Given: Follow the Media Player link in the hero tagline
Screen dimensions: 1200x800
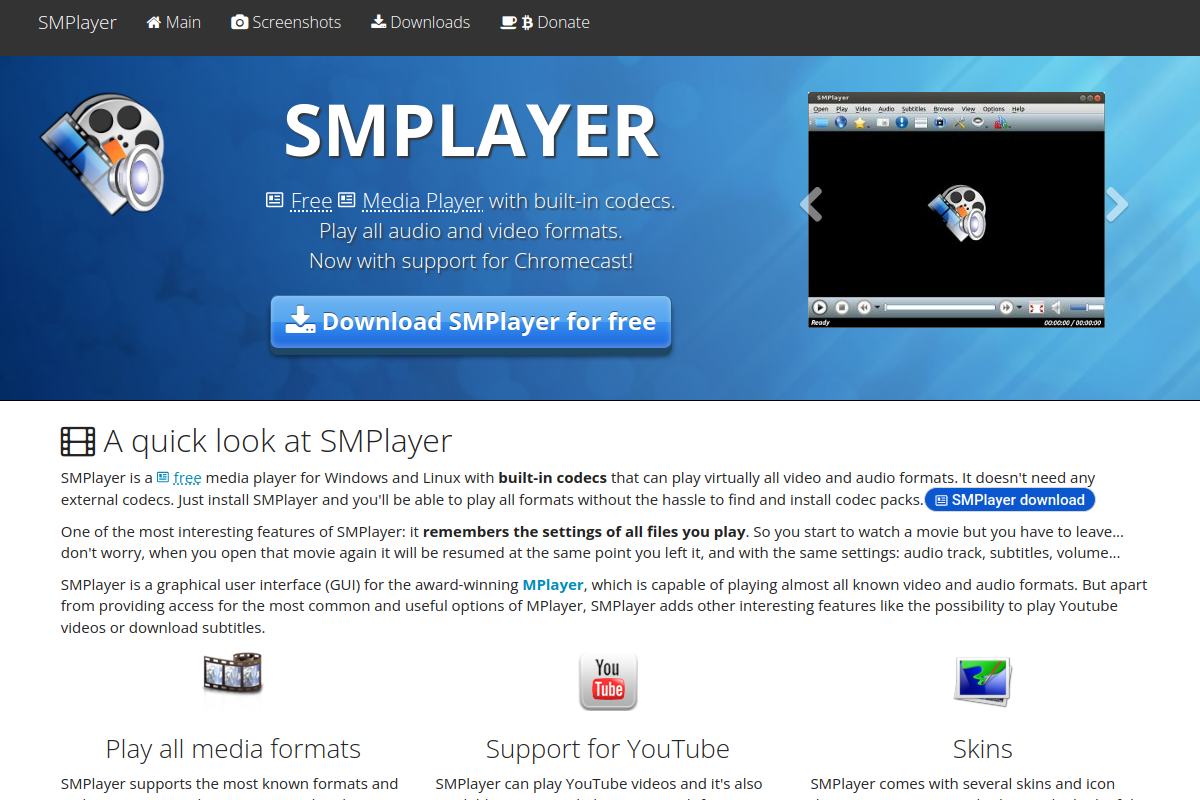Looking at the screenshot, I should click(x=423, y=201).
